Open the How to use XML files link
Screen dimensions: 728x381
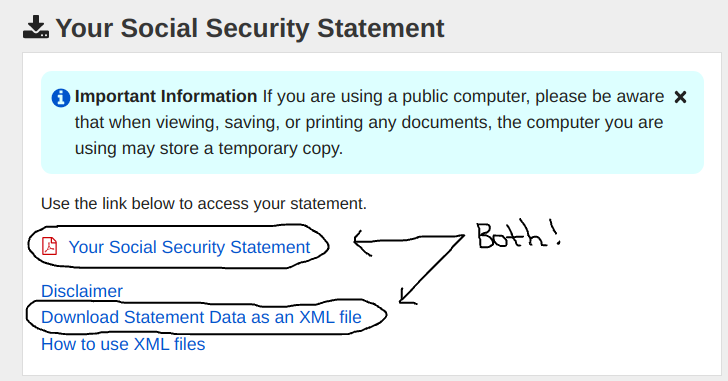(123, 344)
